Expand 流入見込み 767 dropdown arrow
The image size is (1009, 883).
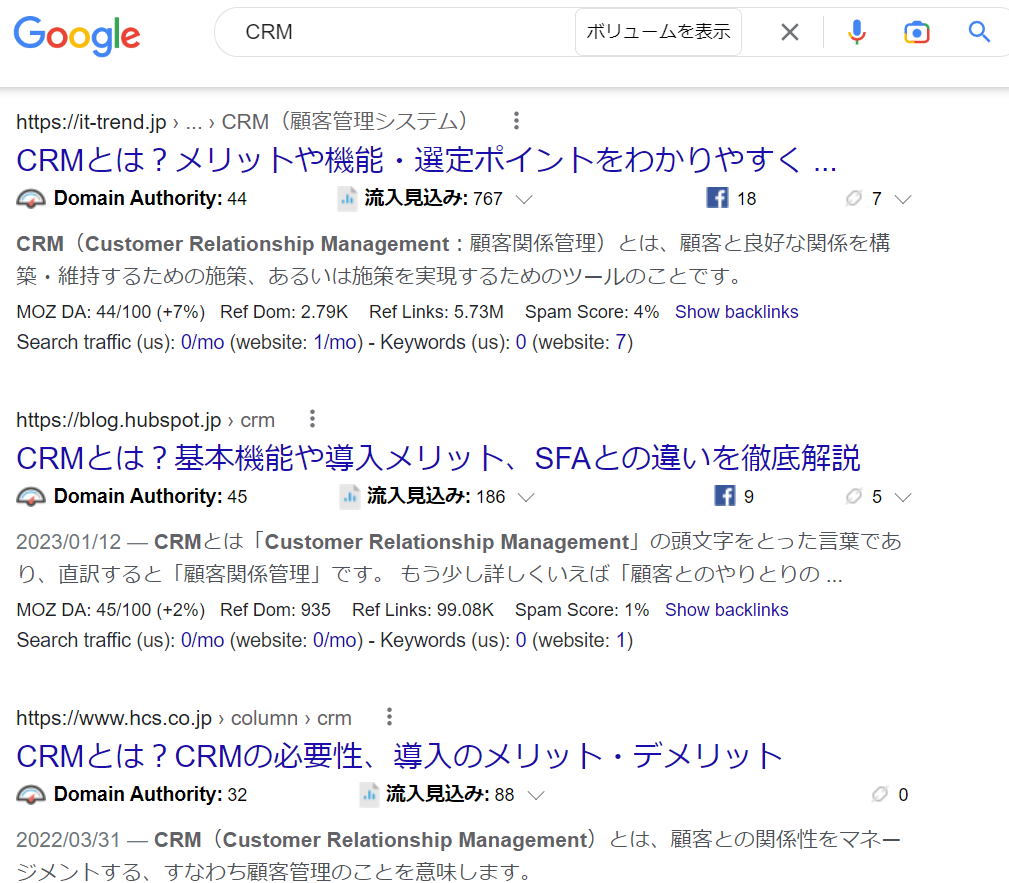coord(523,199)
